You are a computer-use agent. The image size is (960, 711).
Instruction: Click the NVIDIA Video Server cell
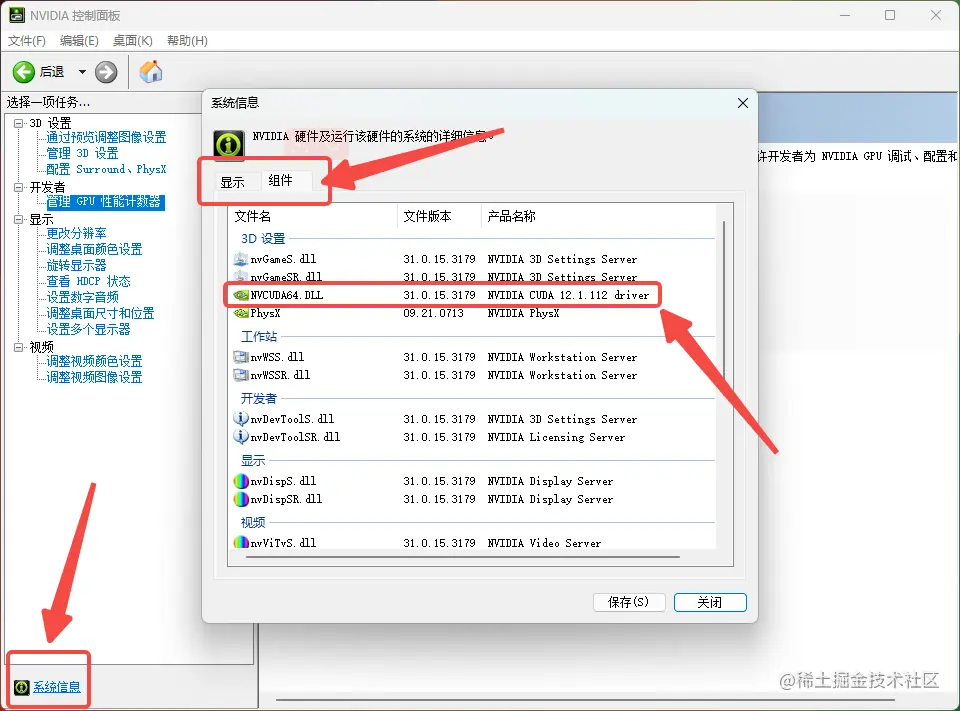click(x=544, y=543)
